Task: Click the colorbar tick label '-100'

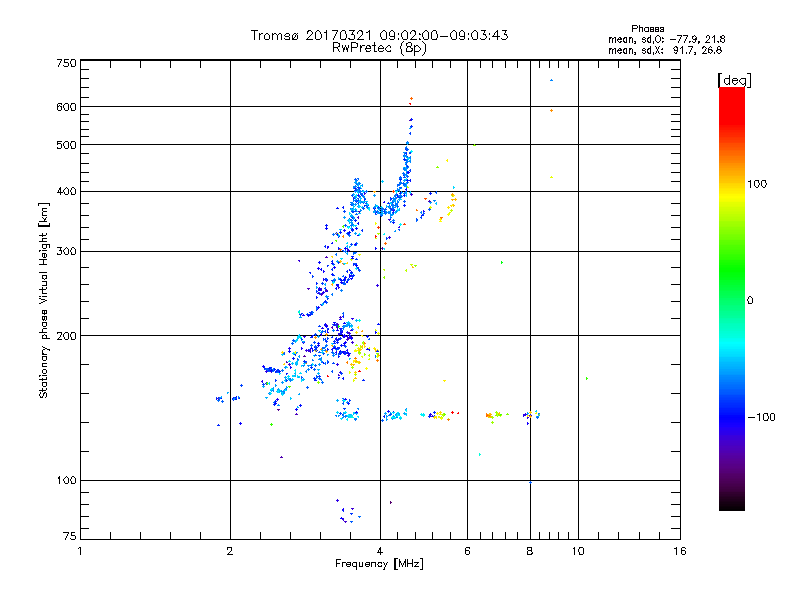Action: pyautogui.click(x=761, y=417)
